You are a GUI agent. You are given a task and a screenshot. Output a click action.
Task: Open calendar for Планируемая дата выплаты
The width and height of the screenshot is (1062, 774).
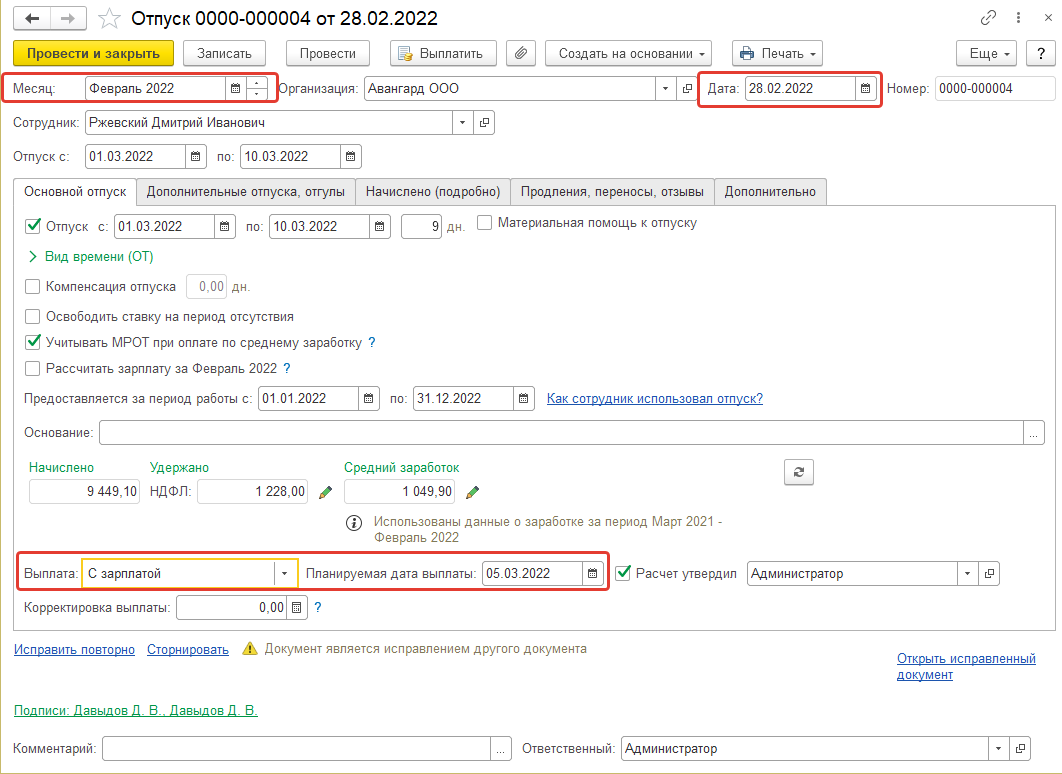[x=592, y=574]
